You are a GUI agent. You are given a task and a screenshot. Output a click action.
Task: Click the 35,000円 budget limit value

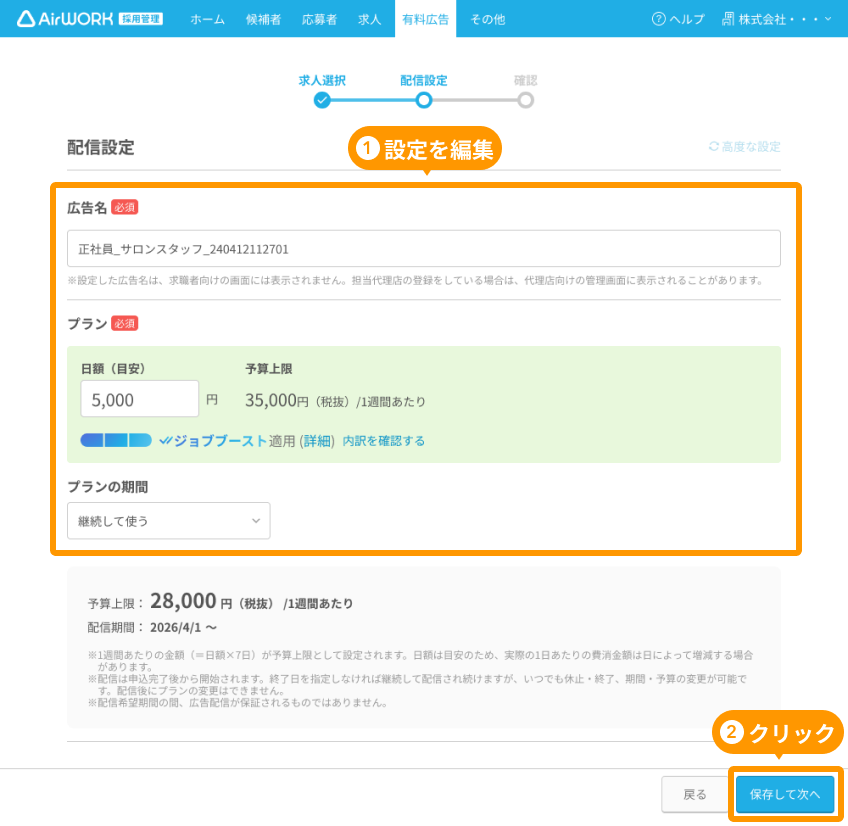(x=276, y=400)
